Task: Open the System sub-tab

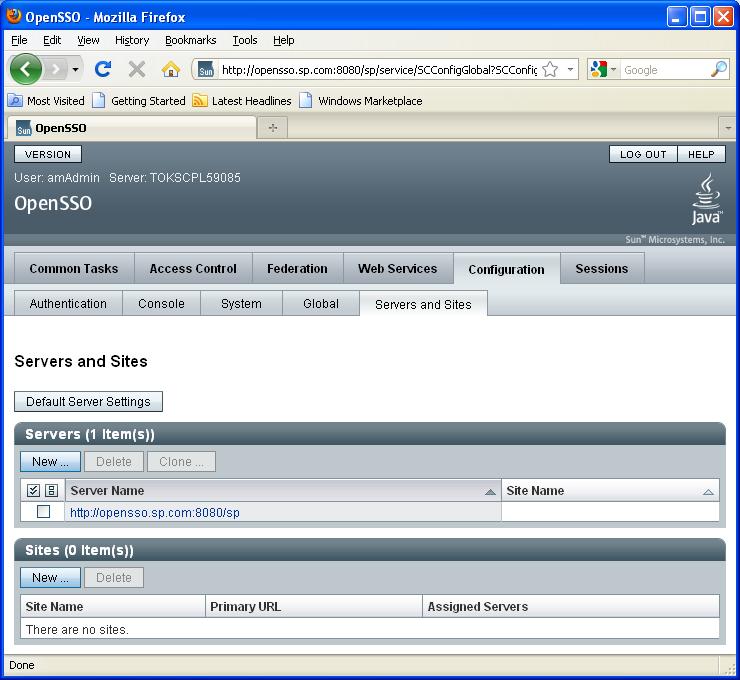Action: (241, 303)
